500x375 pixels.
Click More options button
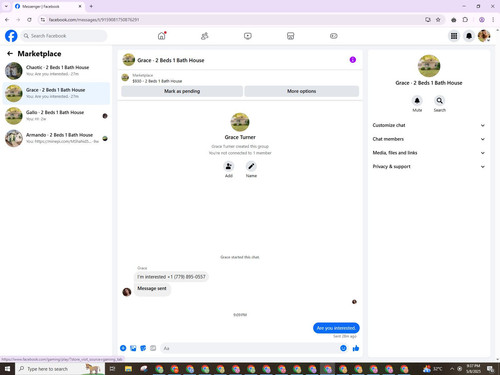(x=302, y=91)
